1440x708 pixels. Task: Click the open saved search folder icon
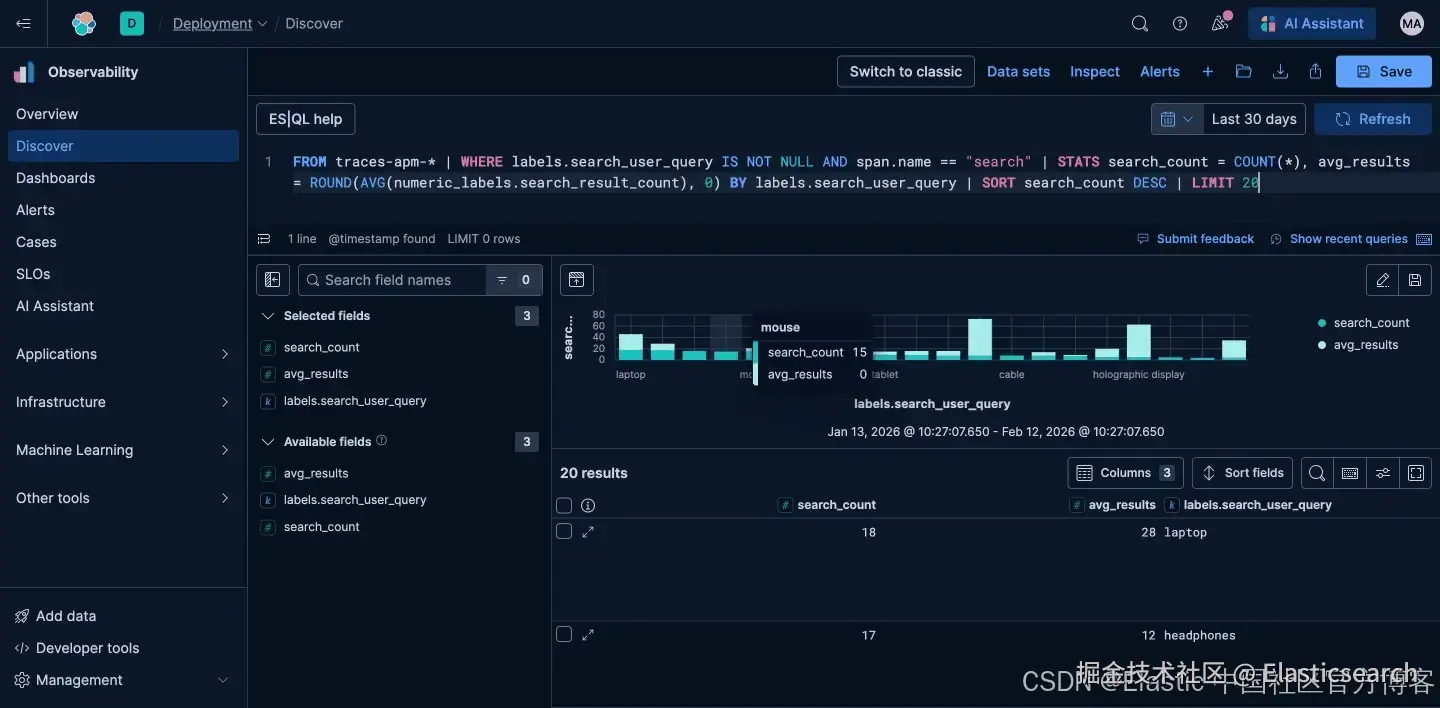tap(1244, 72)
